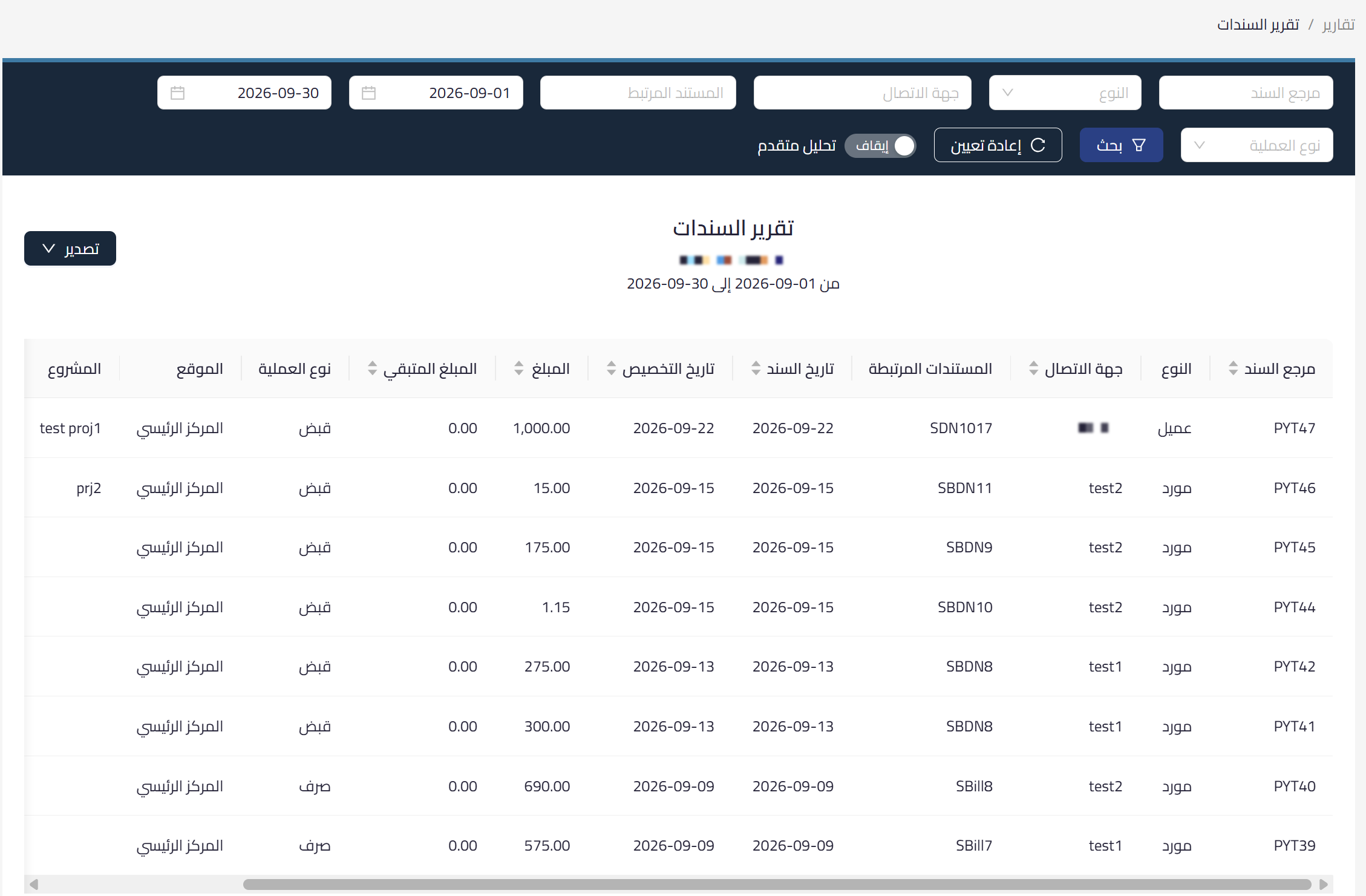Click SBDN10 linked document cell
Screen dimensions: 1366x896
point(965,607)
